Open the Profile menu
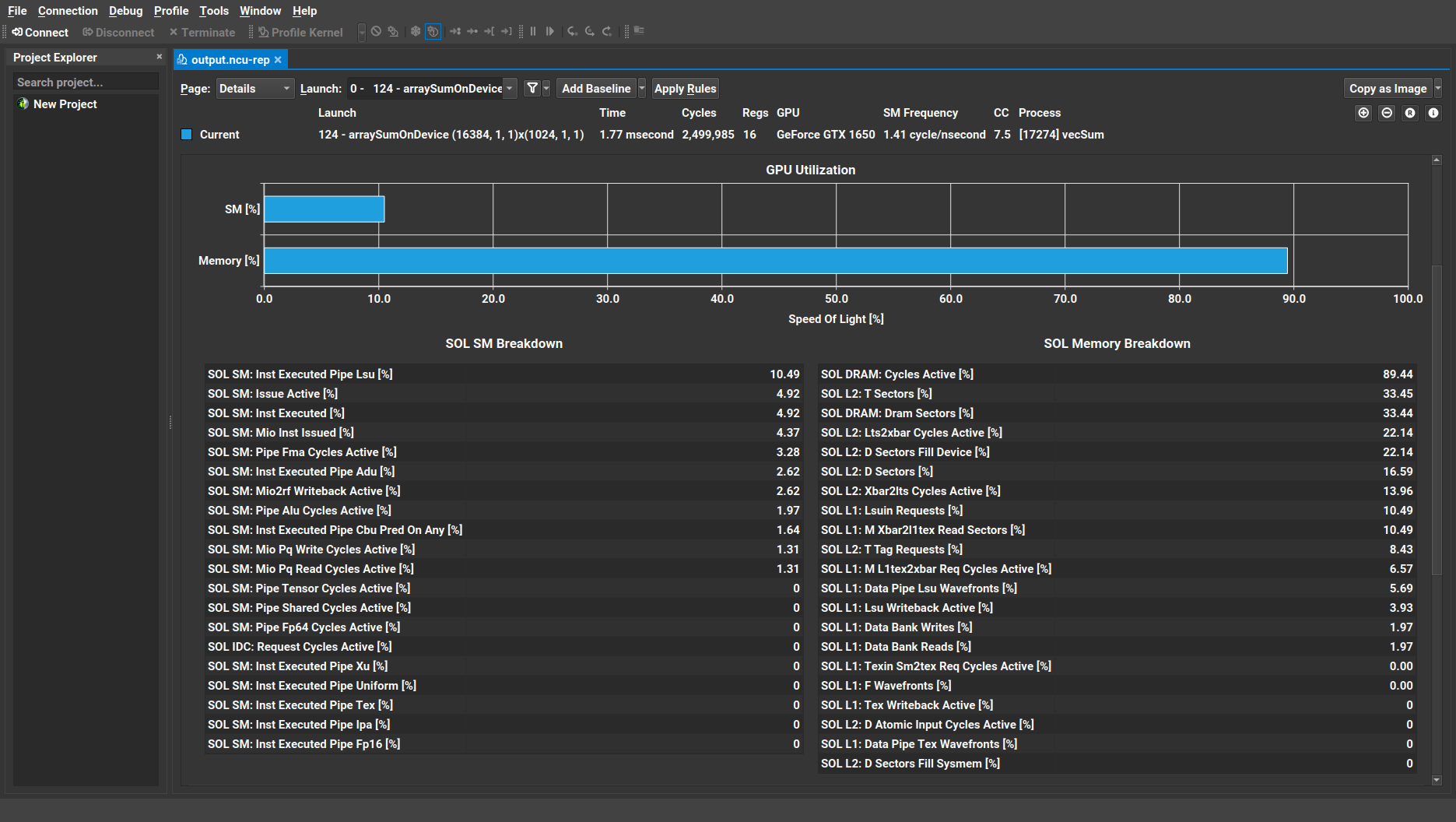Image resolution: width=1456 pixels, height=822 pixels. coord(171,11)
